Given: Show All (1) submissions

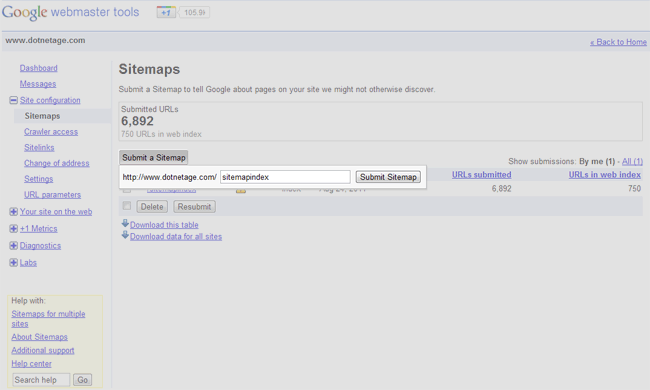Looking at the screenshot, I should (632, 162).
